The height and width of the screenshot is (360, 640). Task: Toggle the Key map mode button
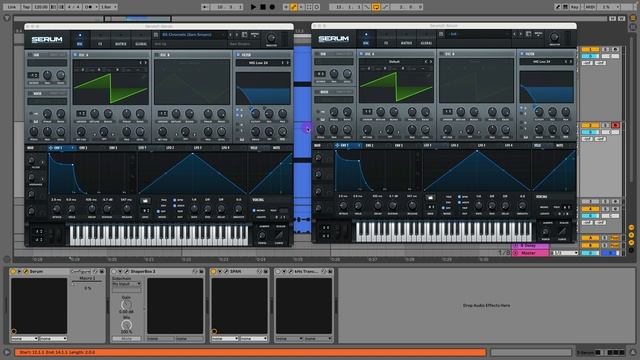(575, 7)
